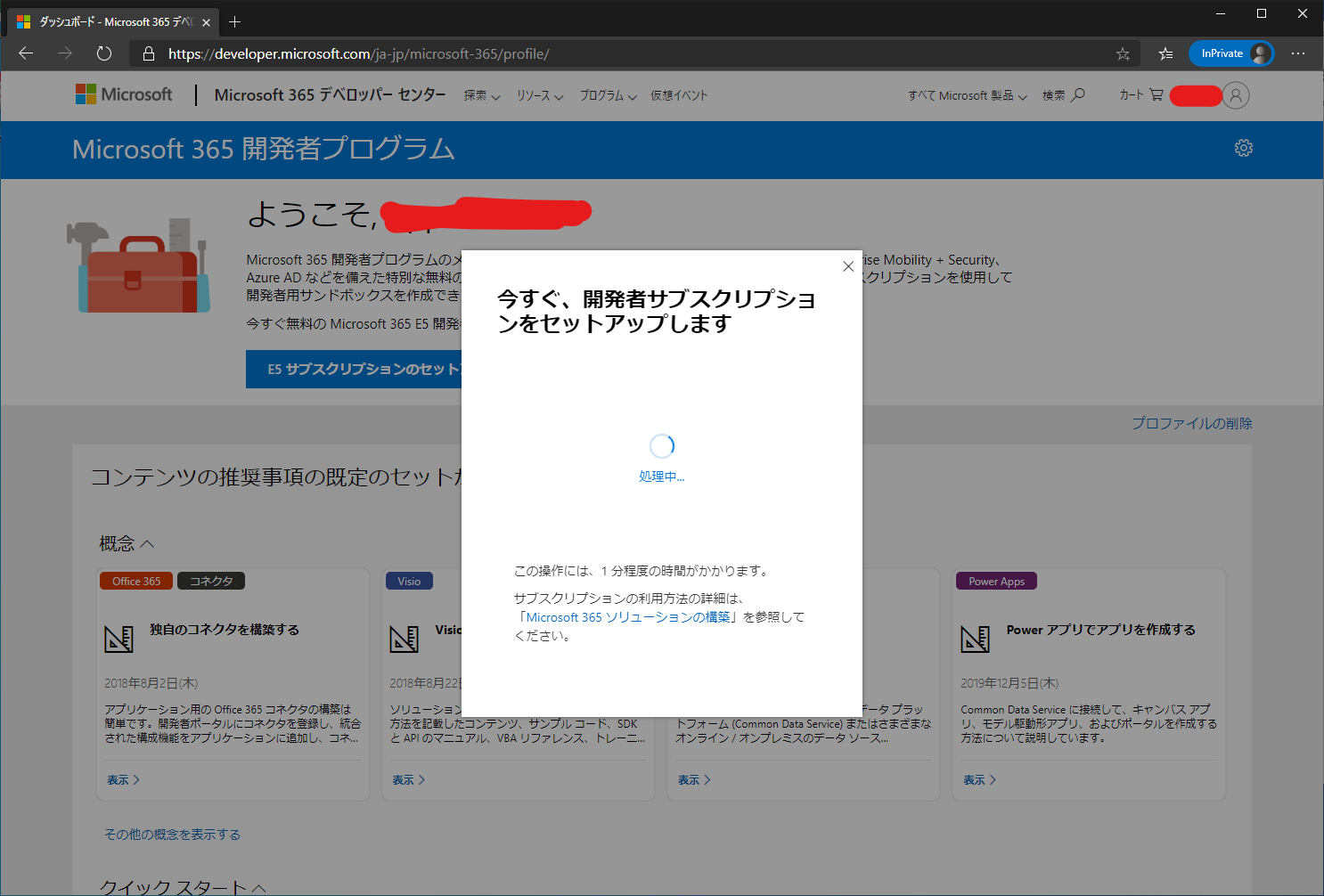Screen dimensions: 1324x896
Task: Click the 処理中... spinner indicator
Action: click(662, 458)
